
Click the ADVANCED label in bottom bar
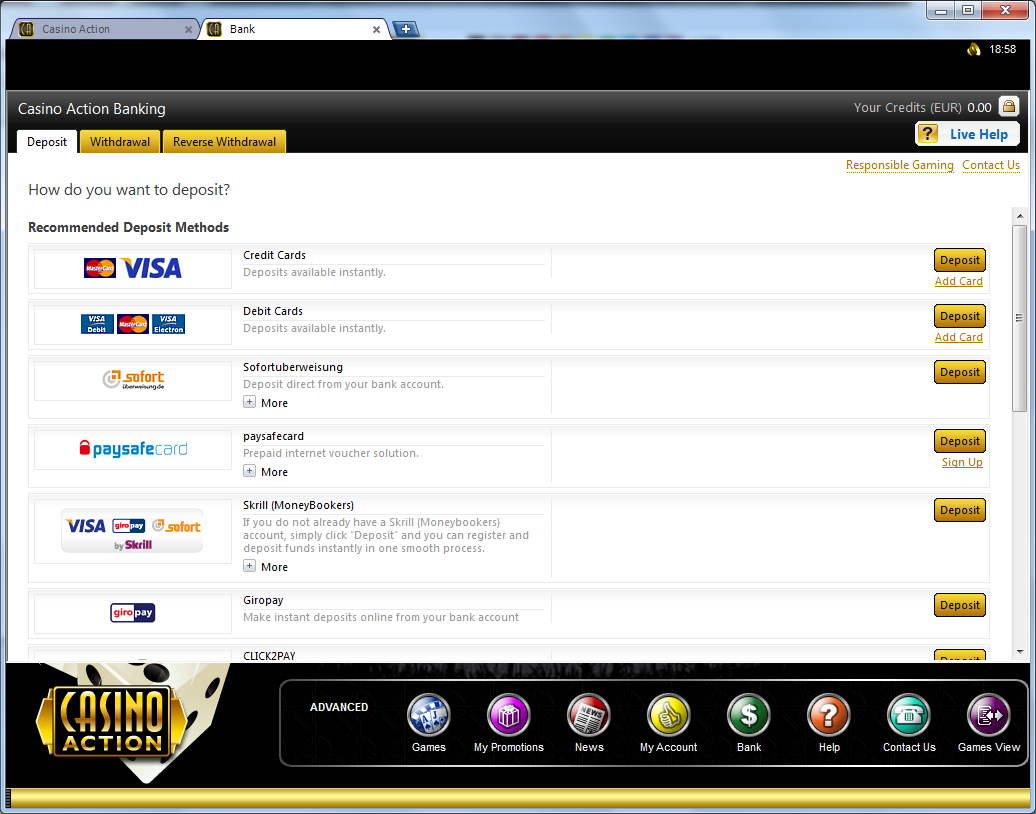pos(339,707)
